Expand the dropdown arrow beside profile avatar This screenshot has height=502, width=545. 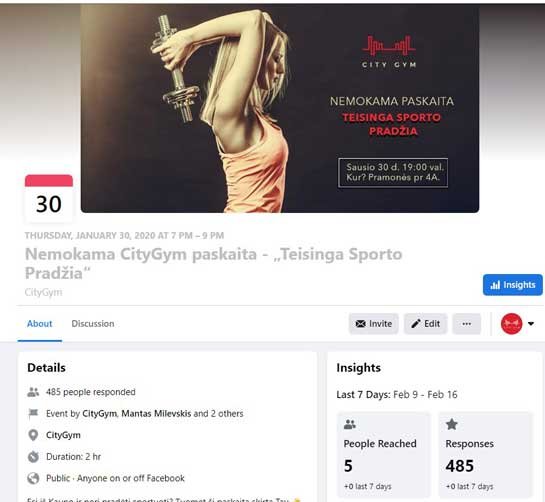[x=531, y=324]
